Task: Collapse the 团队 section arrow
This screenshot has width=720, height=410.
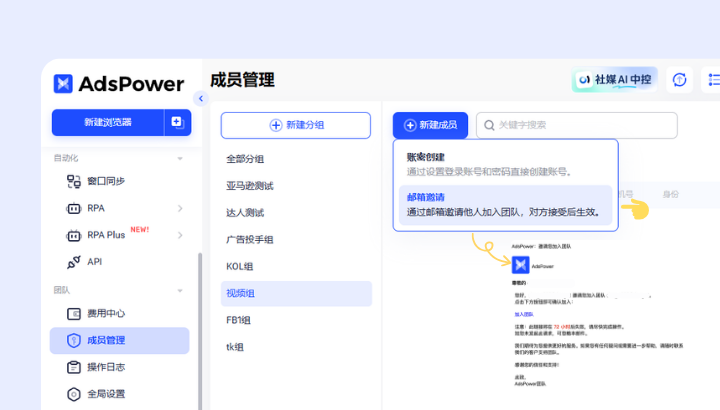Action: click(180, 291)
